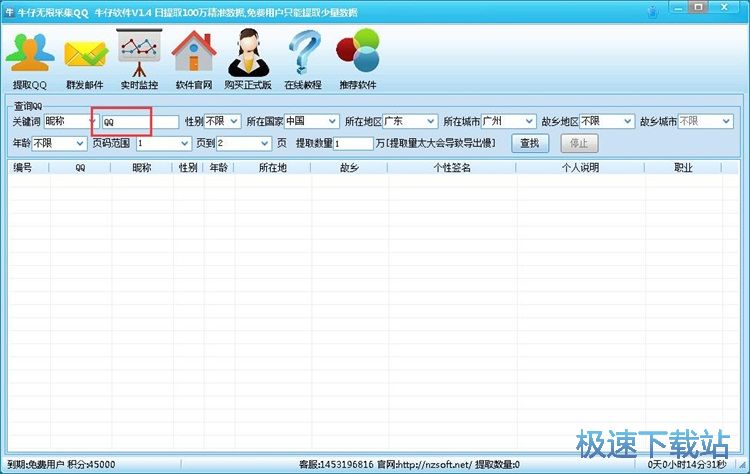Expand the 关键词 type dropdown (昵称)
Viewport: 750px width, 474px height.
[x=71, y=121]
